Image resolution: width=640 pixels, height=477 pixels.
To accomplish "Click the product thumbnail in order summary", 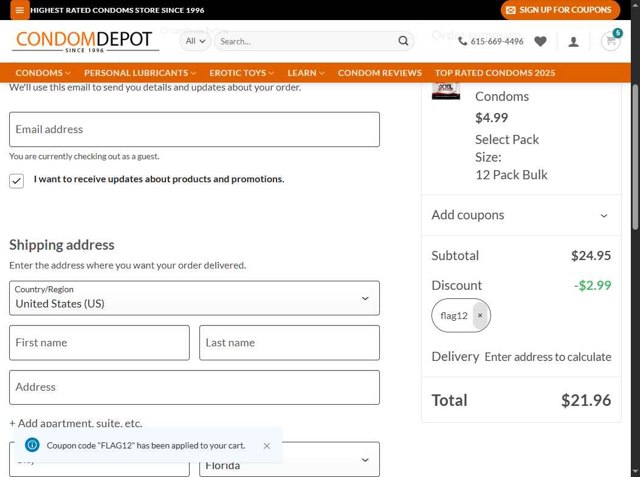I will 446,91.
